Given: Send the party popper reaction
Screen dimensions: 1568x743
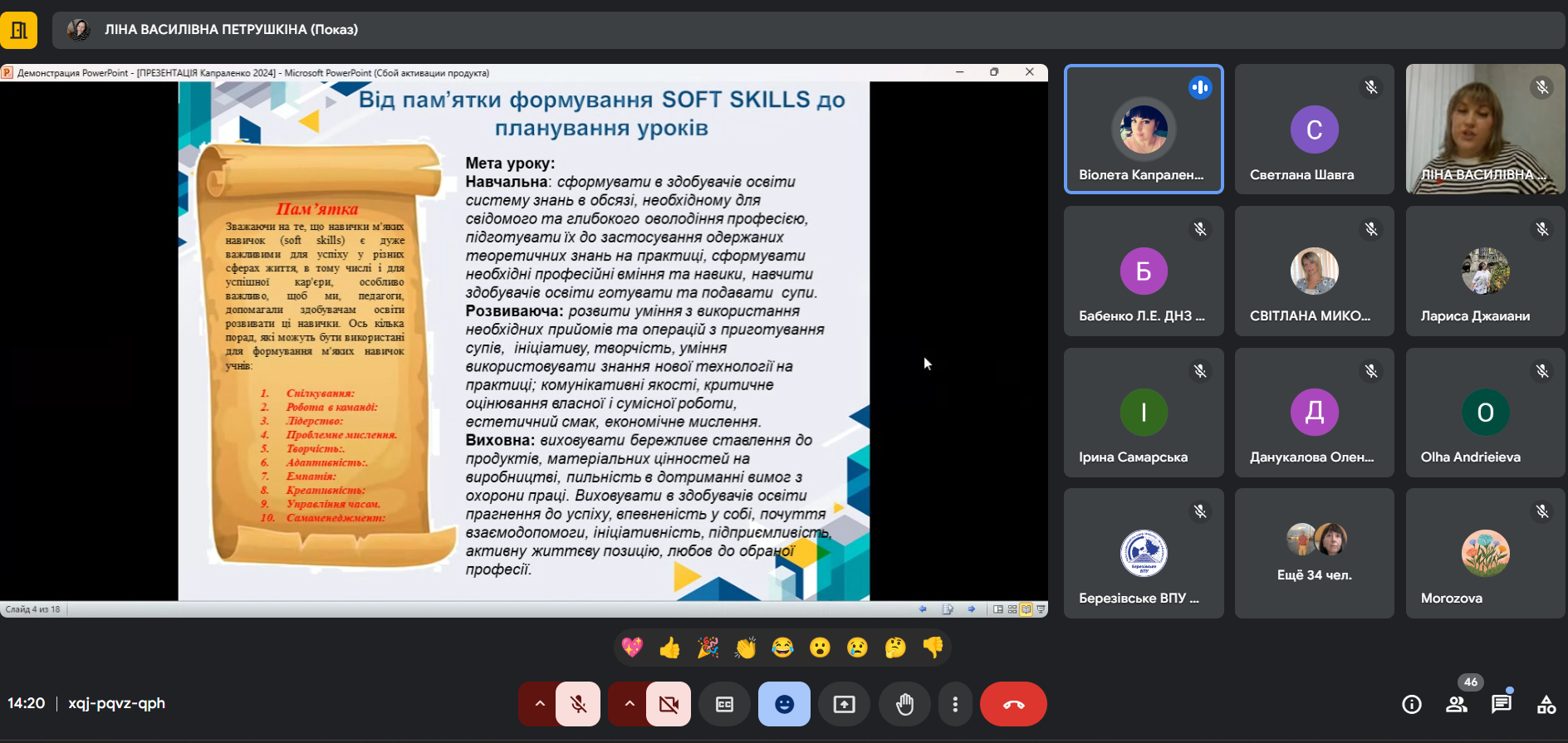Looking at the screenshot, I should (708, 648).
